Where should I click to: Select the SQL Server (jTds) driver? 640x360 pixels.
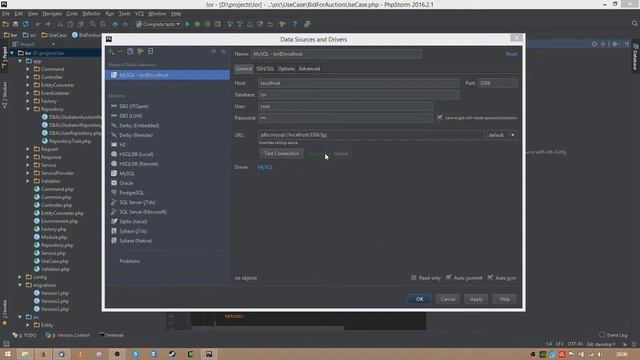(x=137, y=202)
